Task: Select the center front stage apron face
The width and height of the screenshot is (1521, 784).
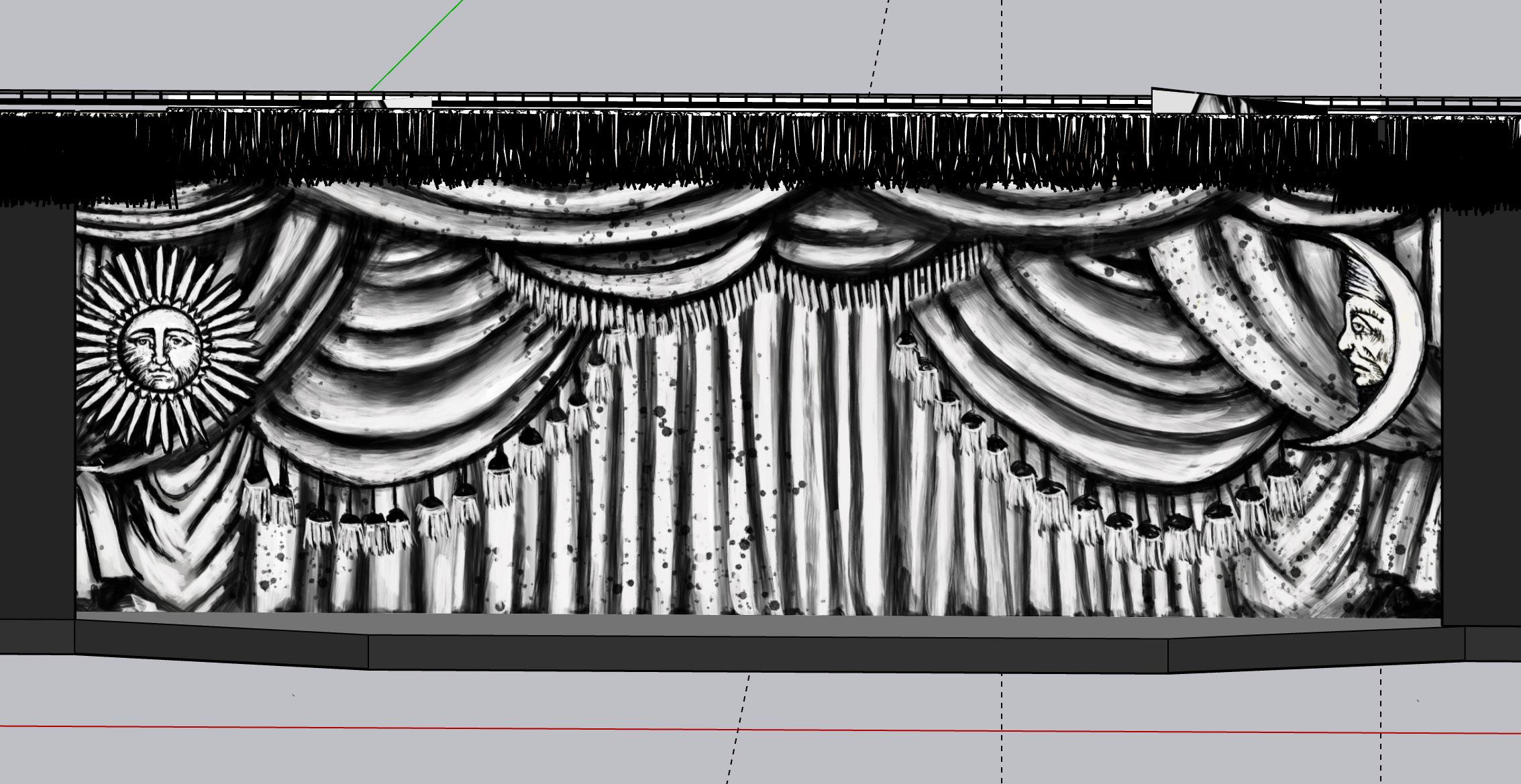Action: pyautogui.click(x=768, y=654)
